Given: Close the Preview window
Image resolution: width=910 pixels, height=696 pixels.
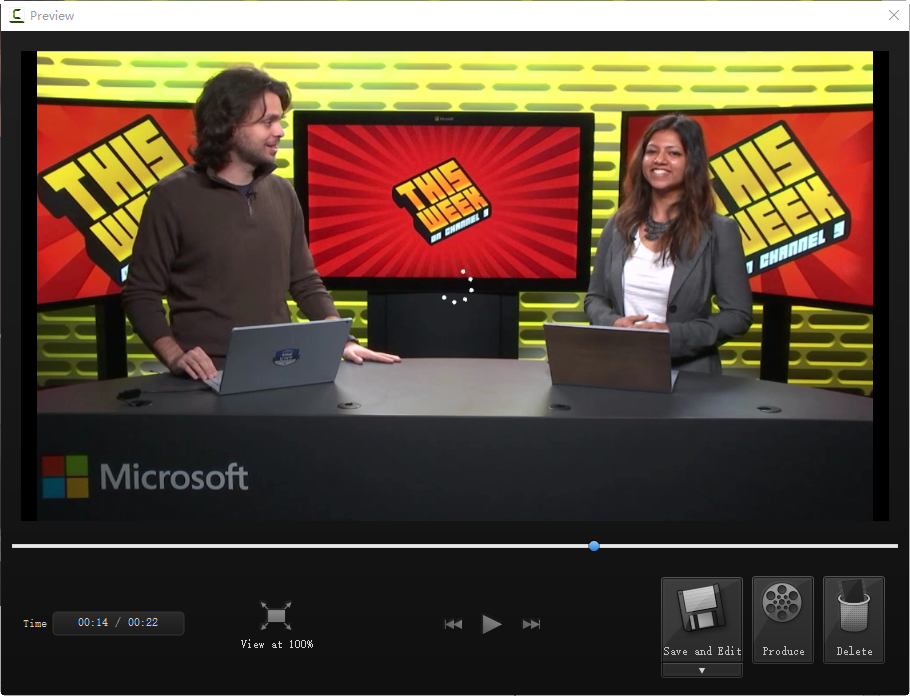Looking at the screenshot, I should pyautogui.click(x=894, y=16).
